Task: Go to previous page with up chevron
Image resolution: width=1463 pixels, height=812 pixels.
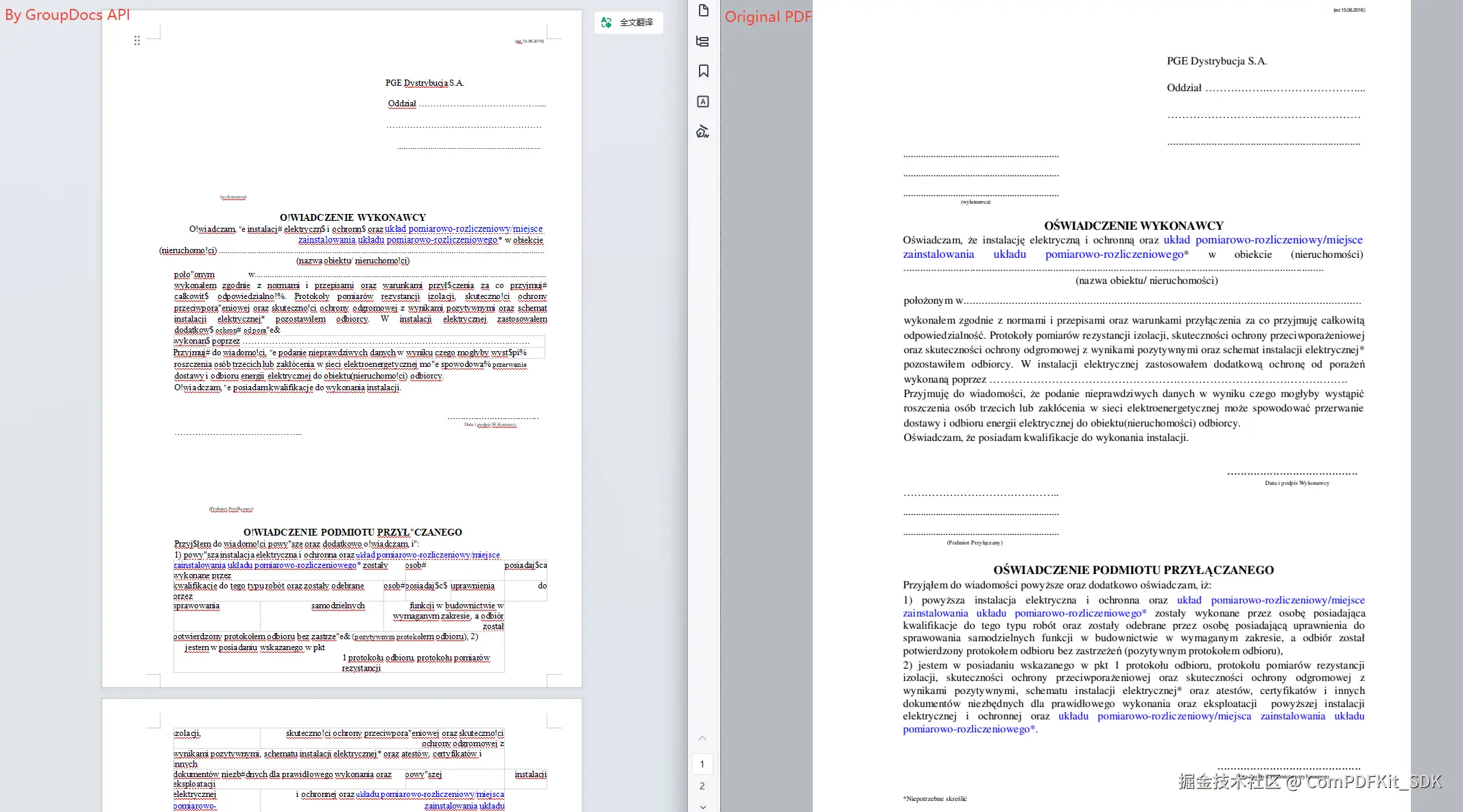Action: coord(702,739)
